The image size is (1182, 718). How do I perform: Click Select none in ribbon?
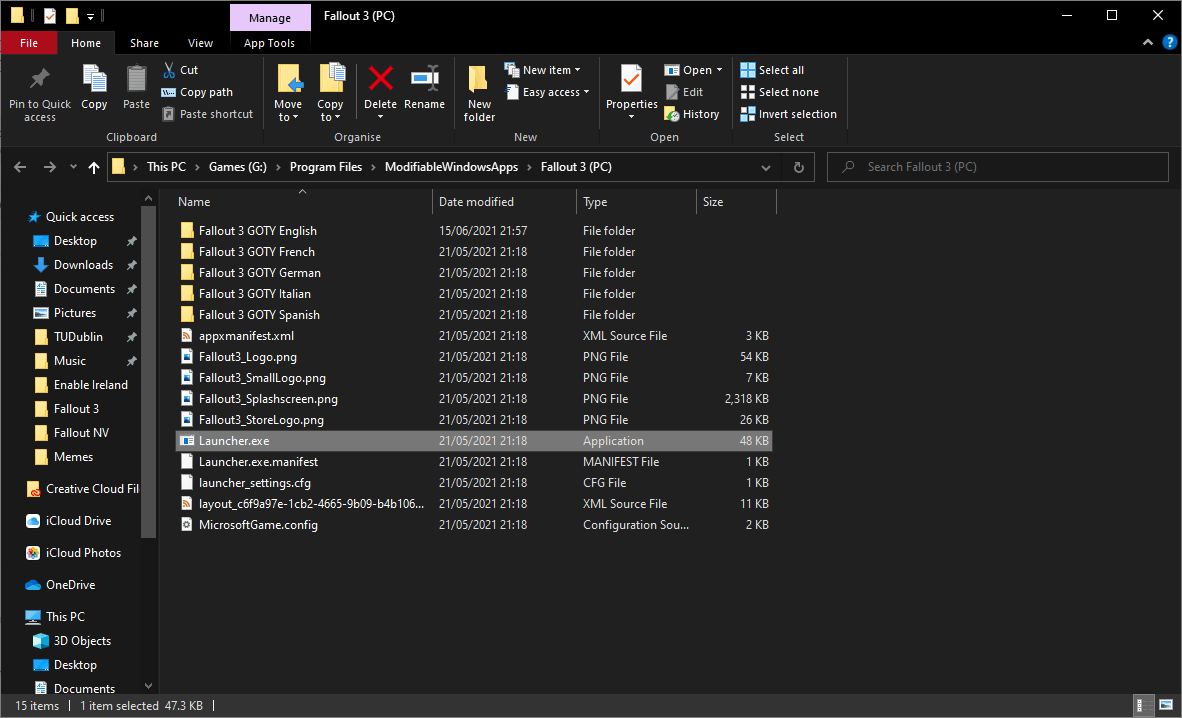[x=779, y=92]
